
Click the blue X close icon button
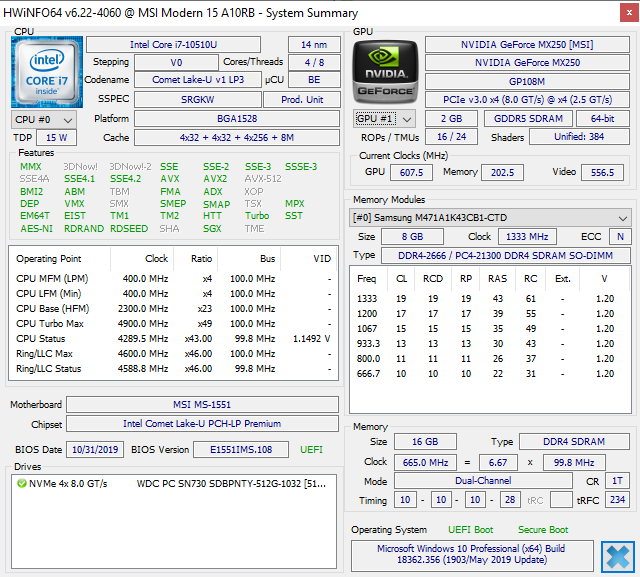point(617,556)
